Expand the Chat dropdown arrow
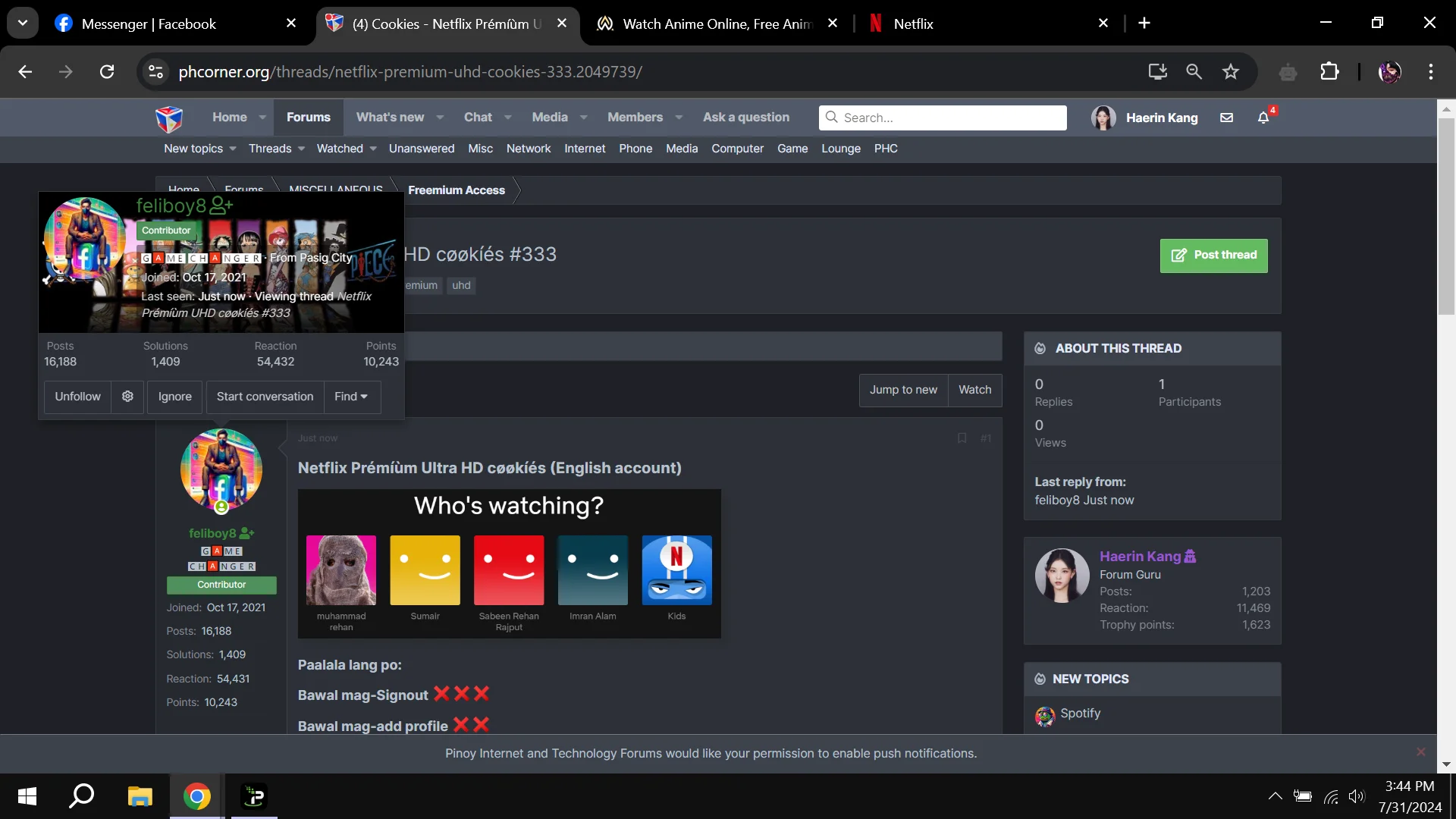 coord(507,118)
